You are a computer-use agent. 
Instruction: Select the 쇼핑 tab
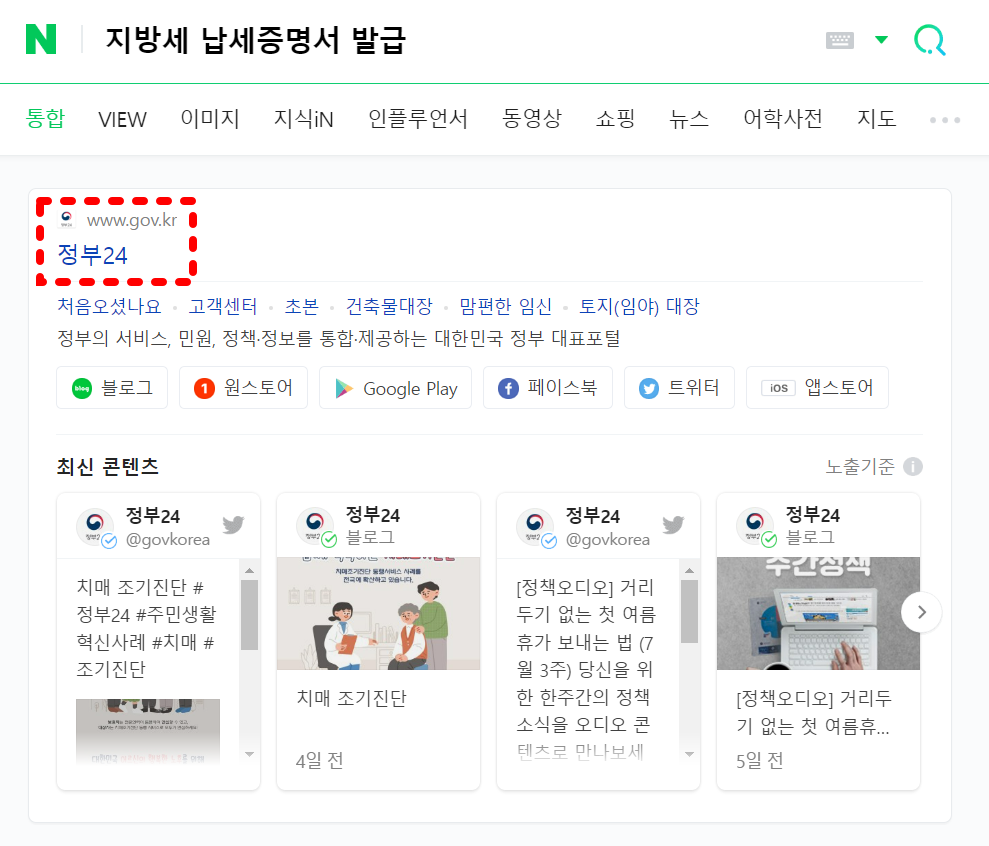(616, 119)
